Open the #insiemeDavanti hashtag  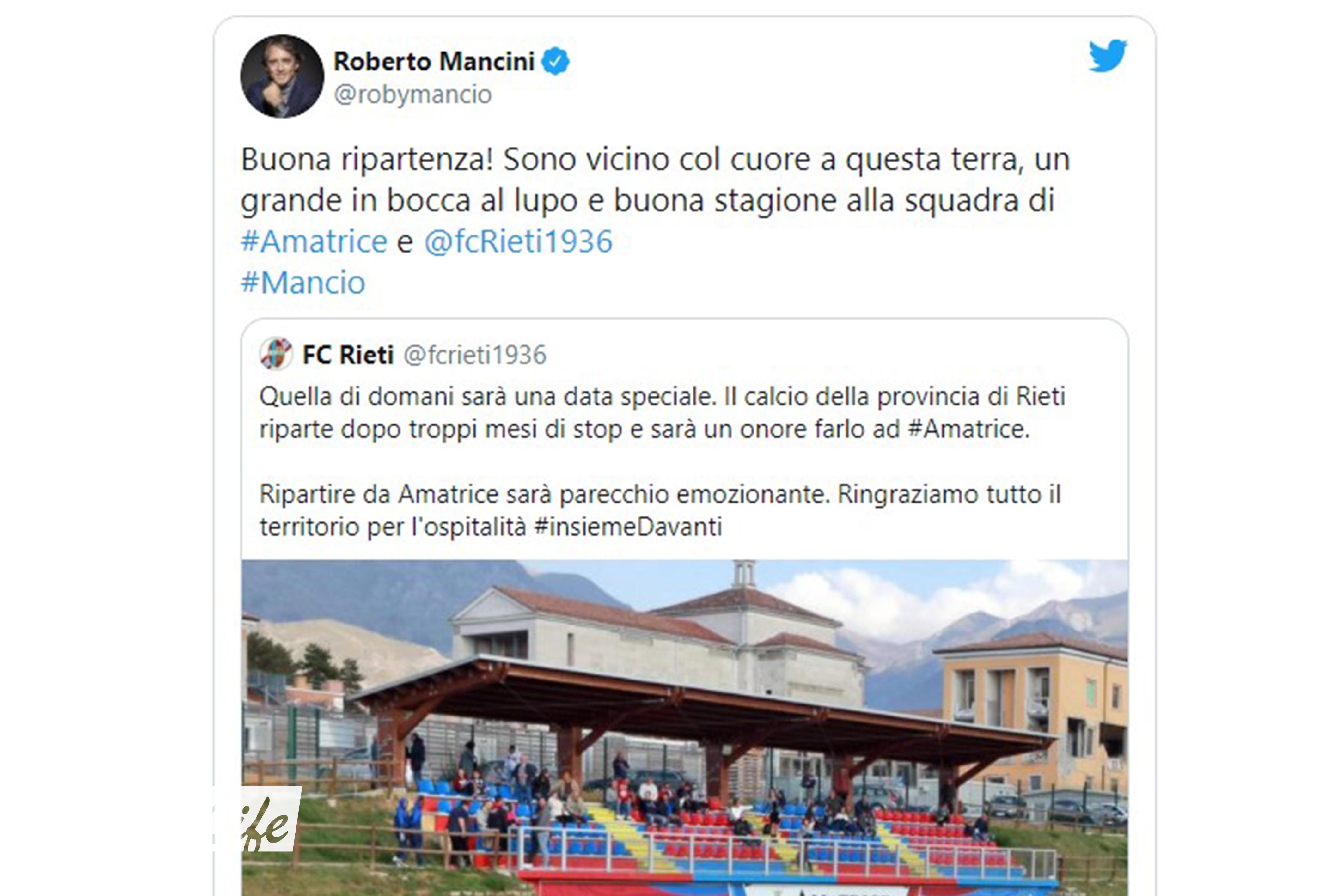[628, 526]
